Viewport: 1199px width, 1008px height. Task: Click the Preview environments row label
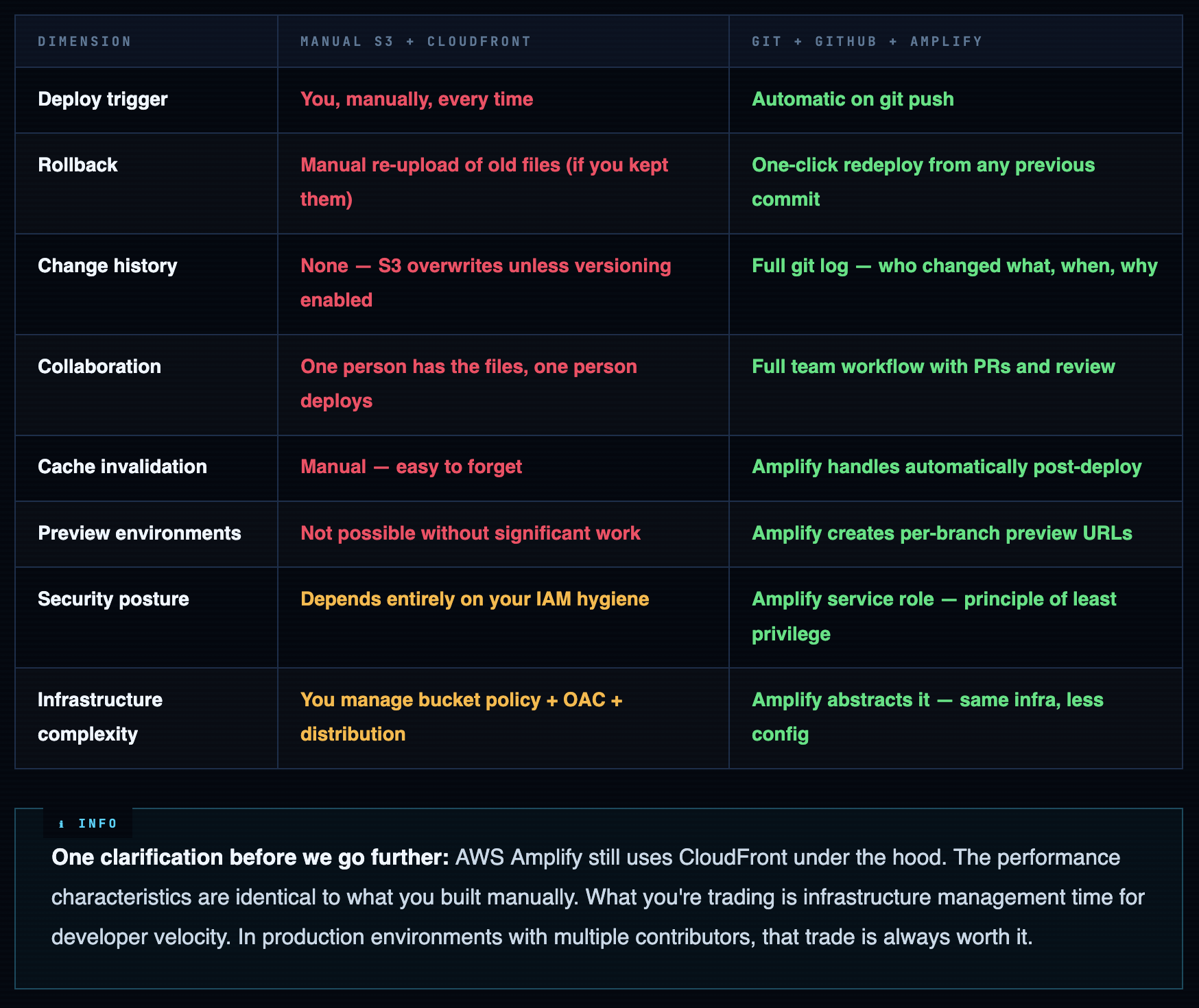coord(139,533)
